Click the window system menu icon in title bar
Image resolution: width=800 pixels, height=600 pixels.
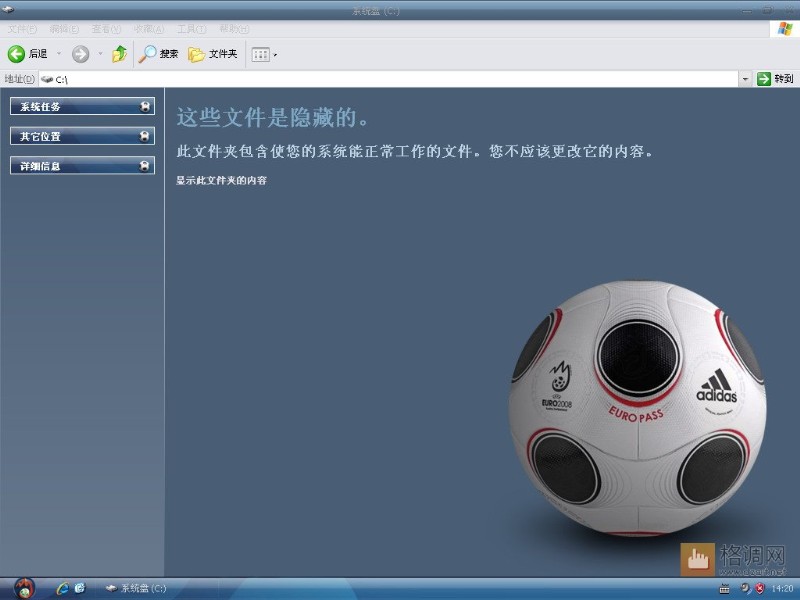pyautogui.click(x=8, y=9)
